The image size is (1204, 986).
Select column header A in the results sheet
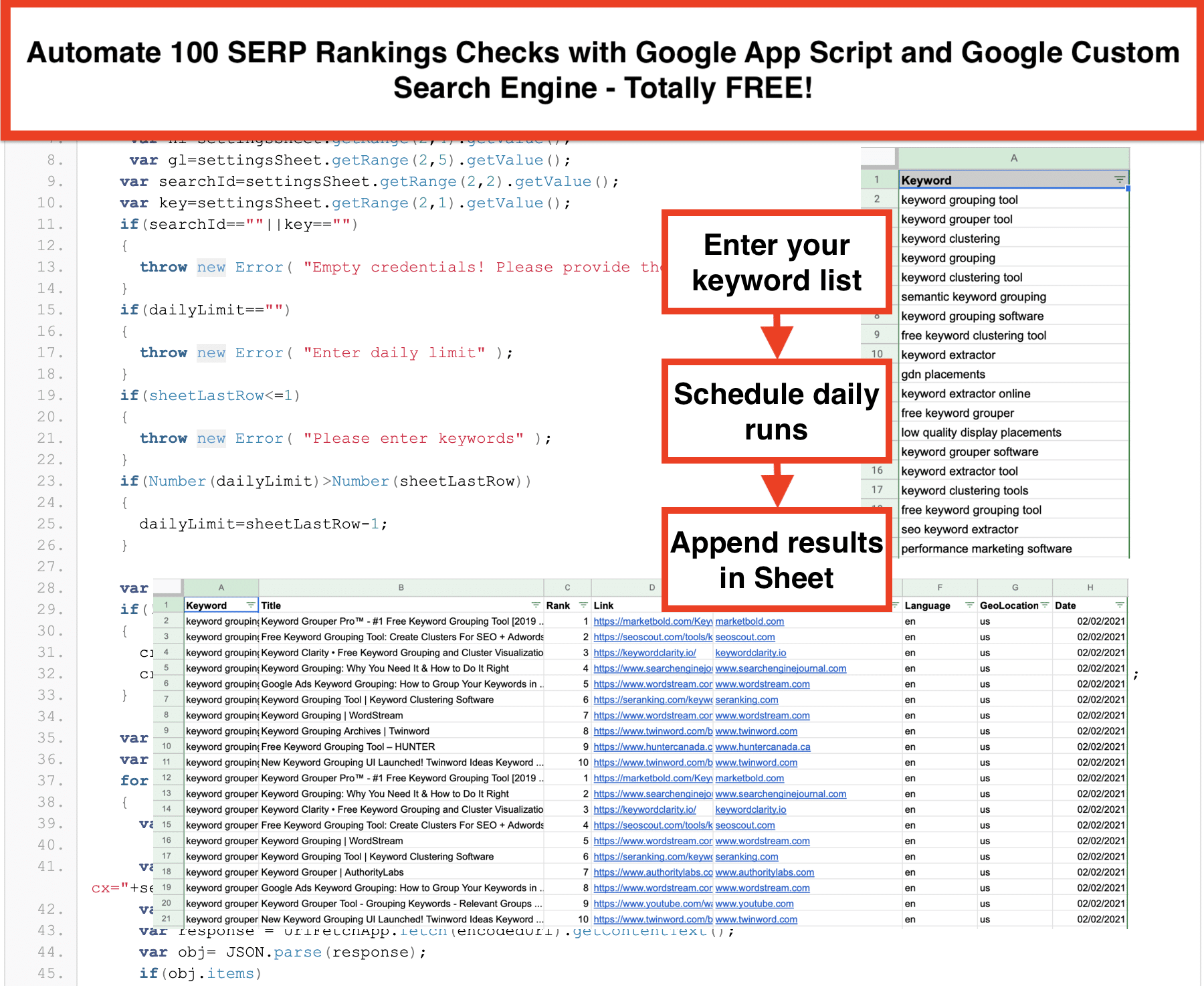coord(221,587)
